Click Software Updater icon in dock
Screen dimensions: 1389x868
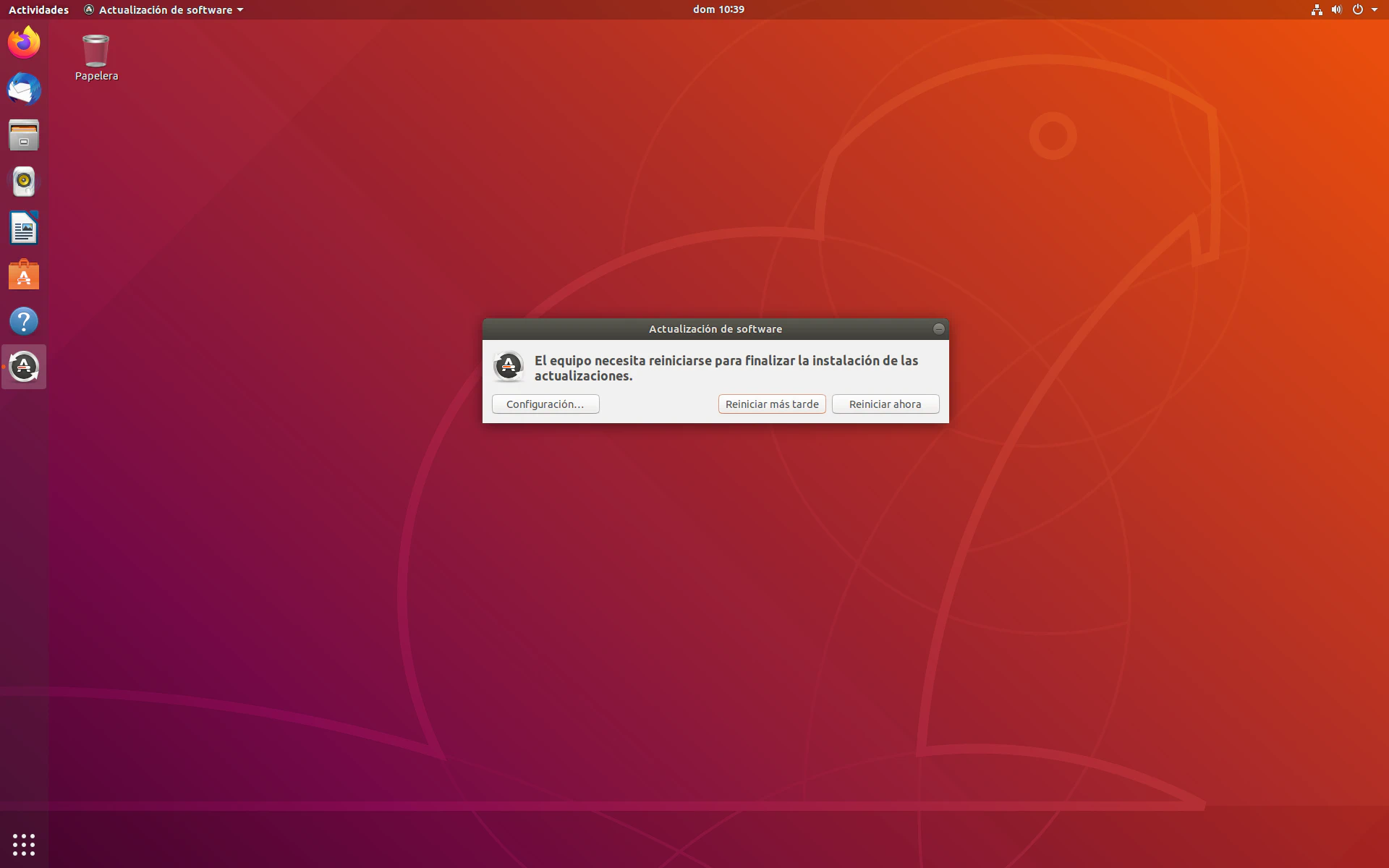24,367
